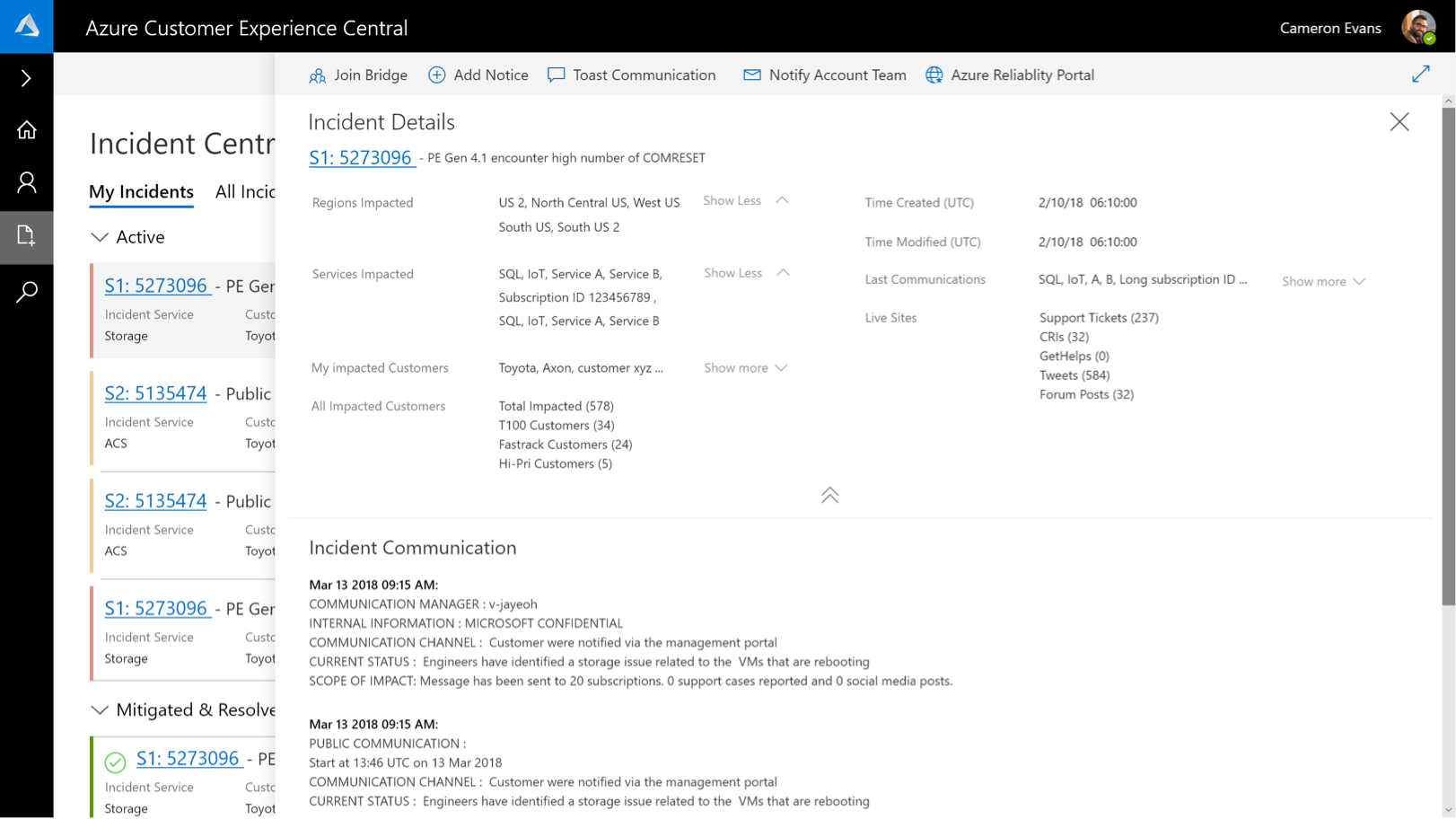Open S1: 5273096 link in Incident Details
This screenshot has height=819, width=1456.
(x=361, y=158)
